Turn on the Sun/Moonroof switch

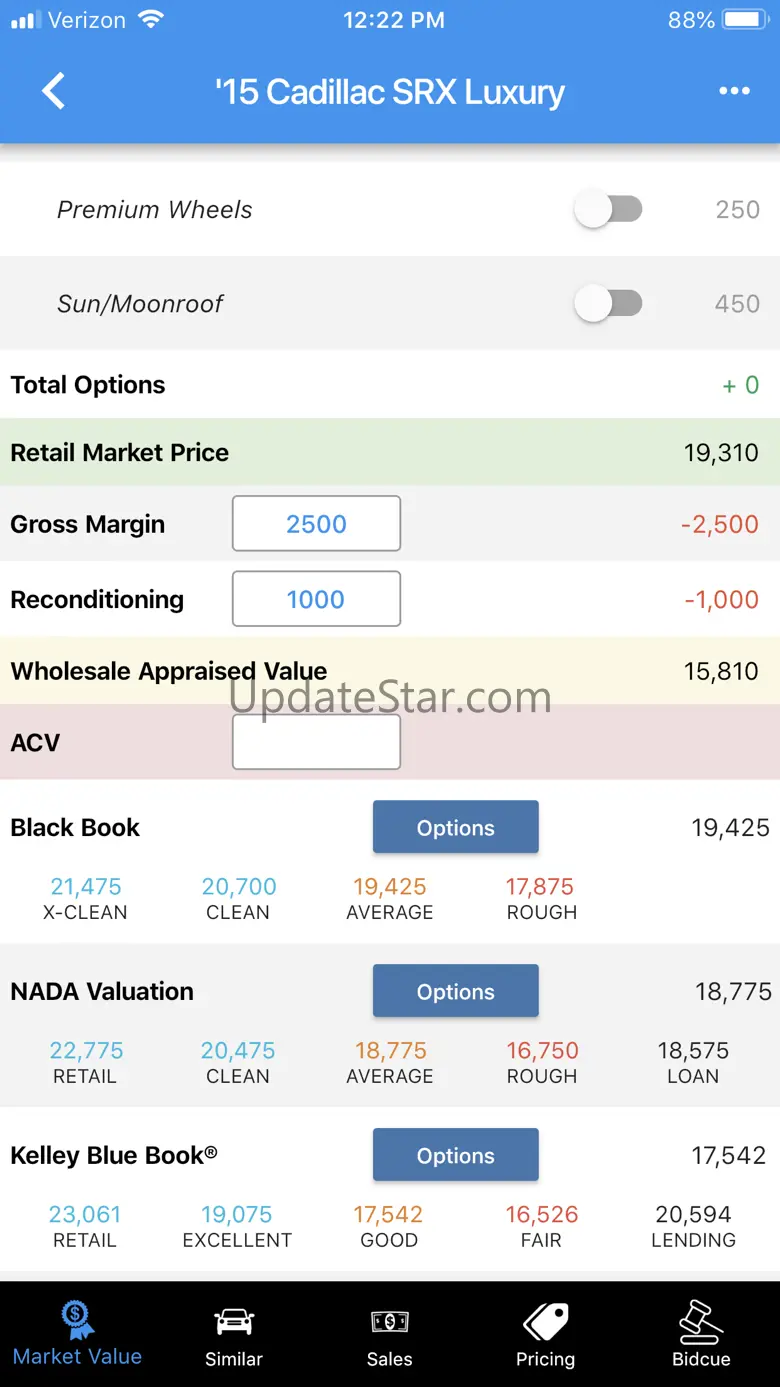tap(608, 303)
